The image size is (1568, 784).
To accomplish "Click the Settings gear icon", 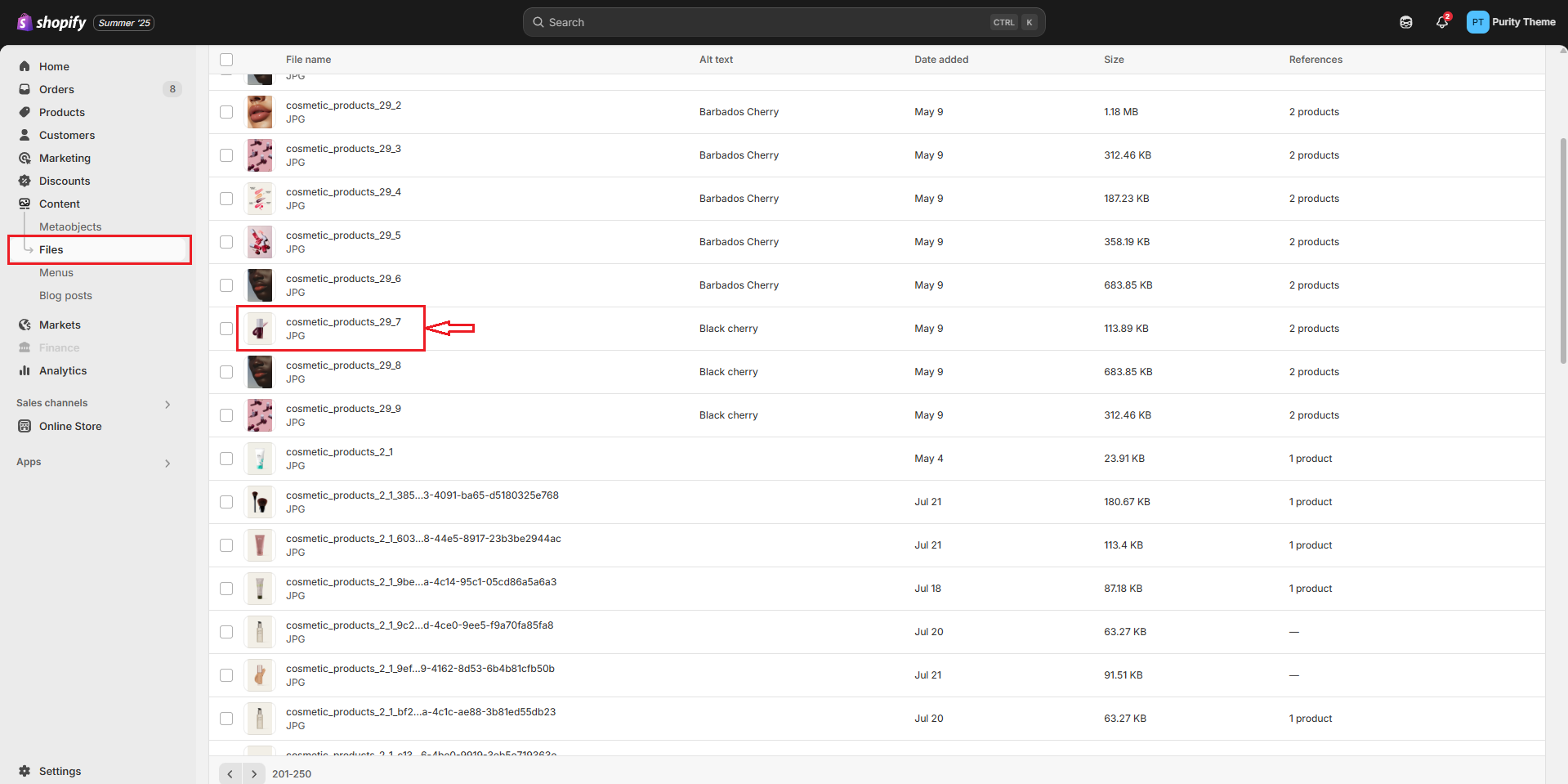I will click(25, 771).
